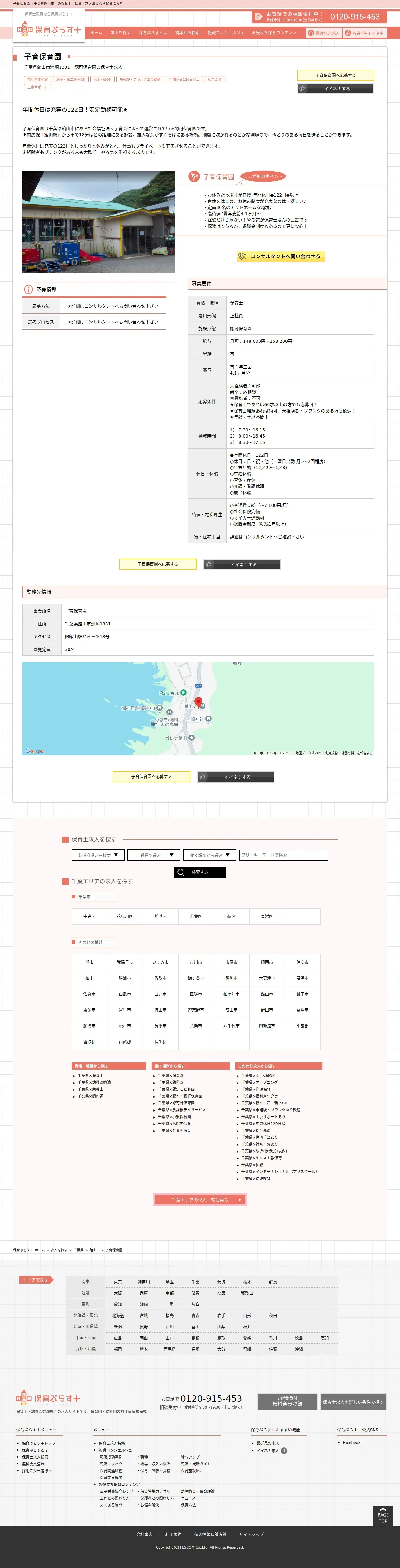Open the 利用規約 footer link
The height and width of the screenshot is (1568, 400).
pos(173,1535)
